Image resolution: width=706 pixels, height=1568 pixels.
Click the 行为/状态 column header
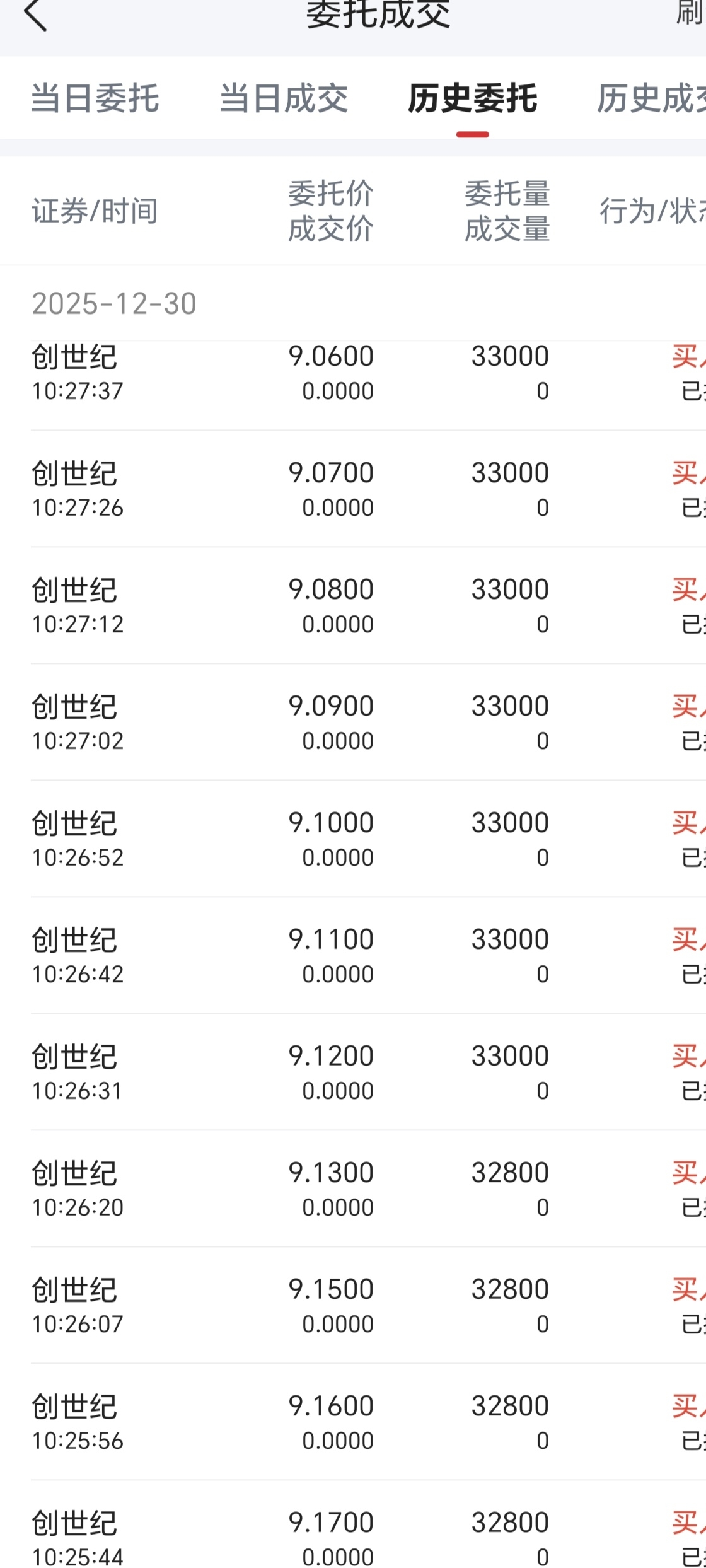[x=652, y=211]
